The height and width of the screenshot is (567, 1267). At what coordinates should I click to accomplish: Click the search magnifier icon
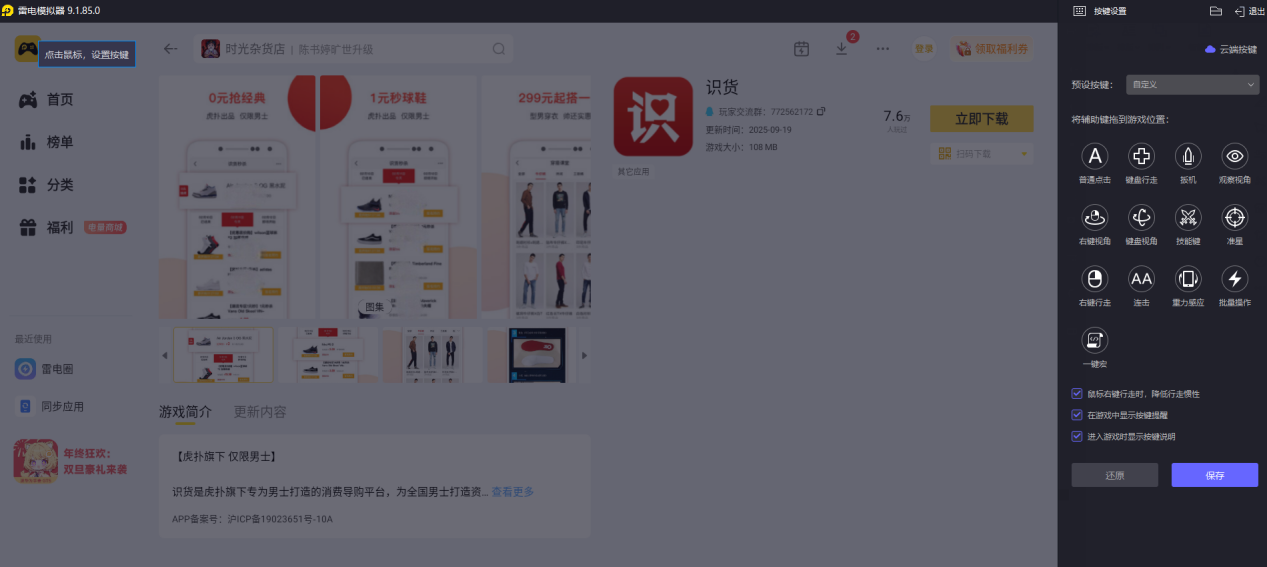499,49
